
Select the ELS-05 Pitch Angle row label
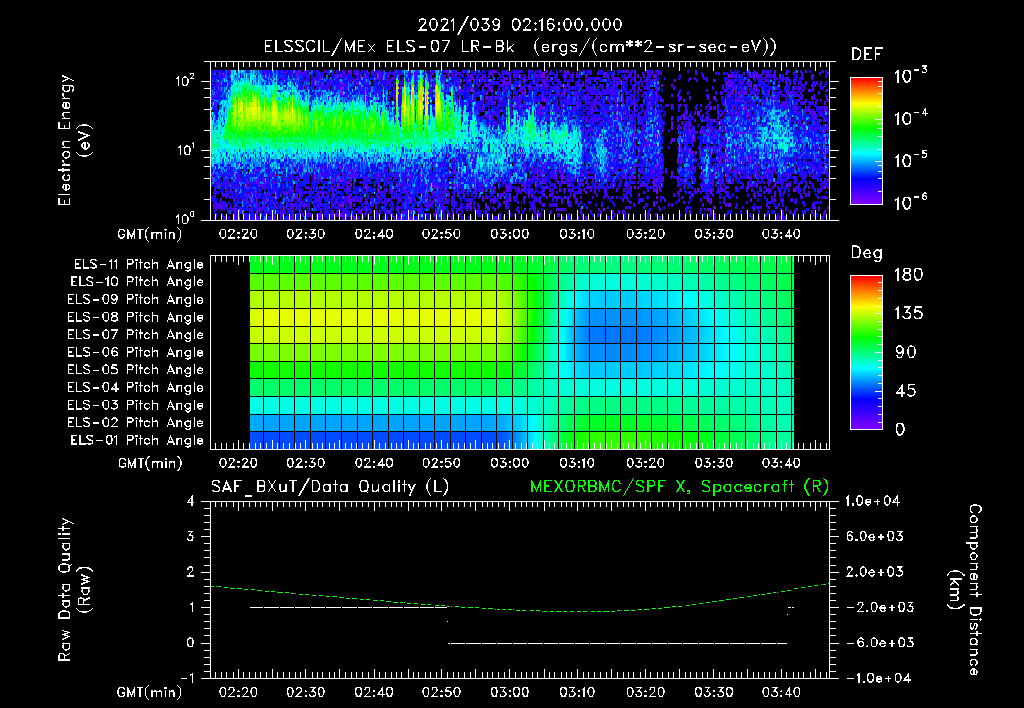point(135,370)
